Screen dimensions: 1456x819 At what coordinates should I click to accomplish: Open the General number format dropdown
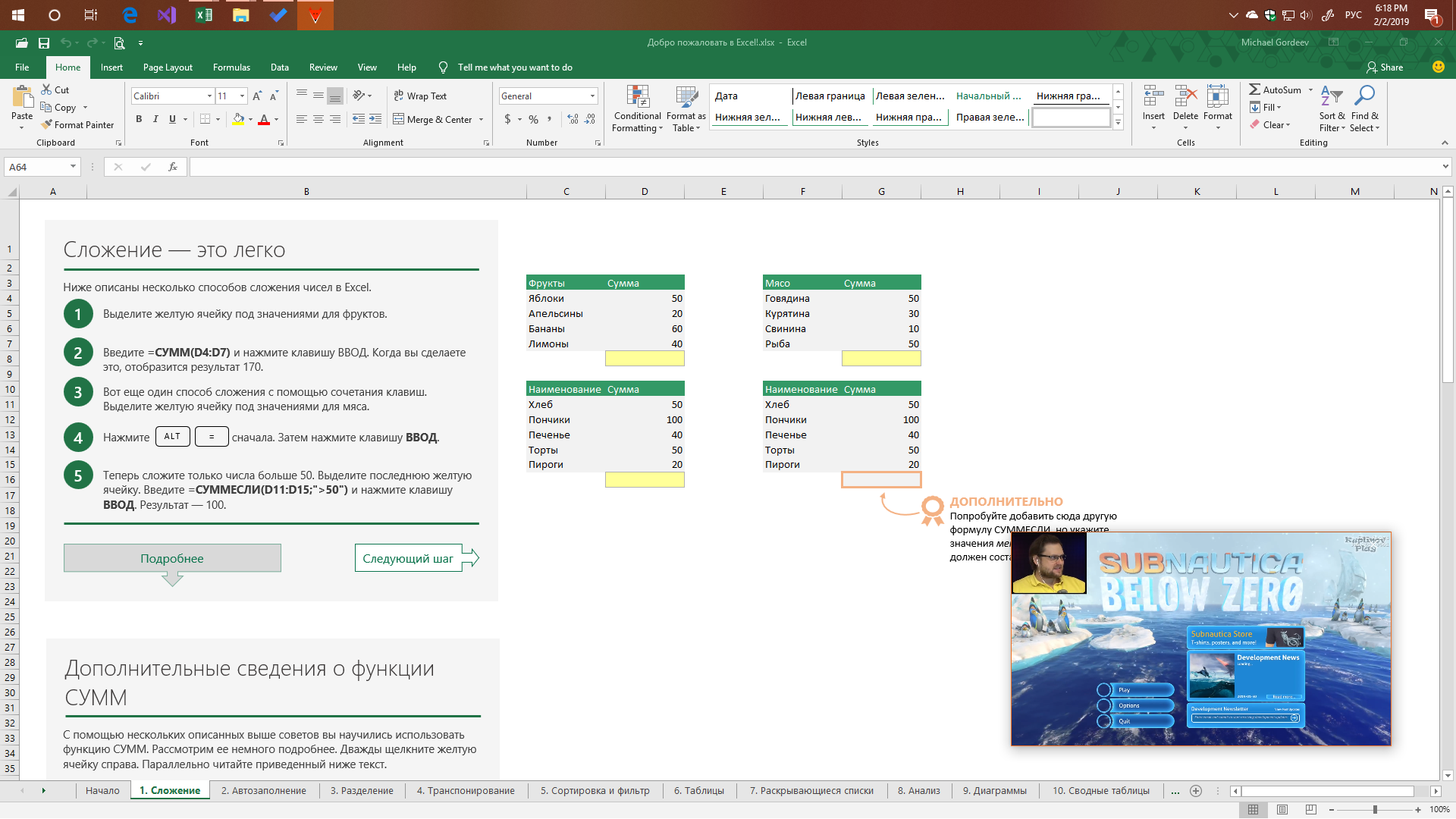[x=592, y=96]
